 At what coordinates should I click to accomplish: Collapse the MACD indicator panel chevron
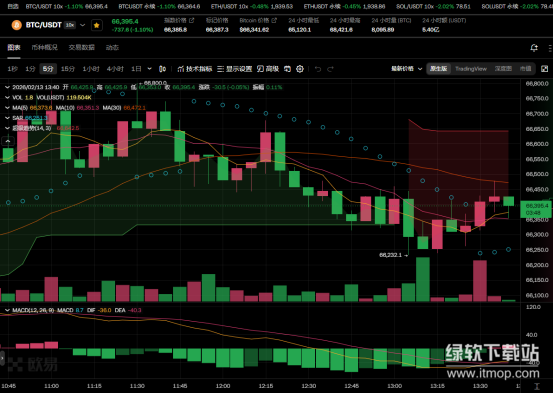click(7, 310)
